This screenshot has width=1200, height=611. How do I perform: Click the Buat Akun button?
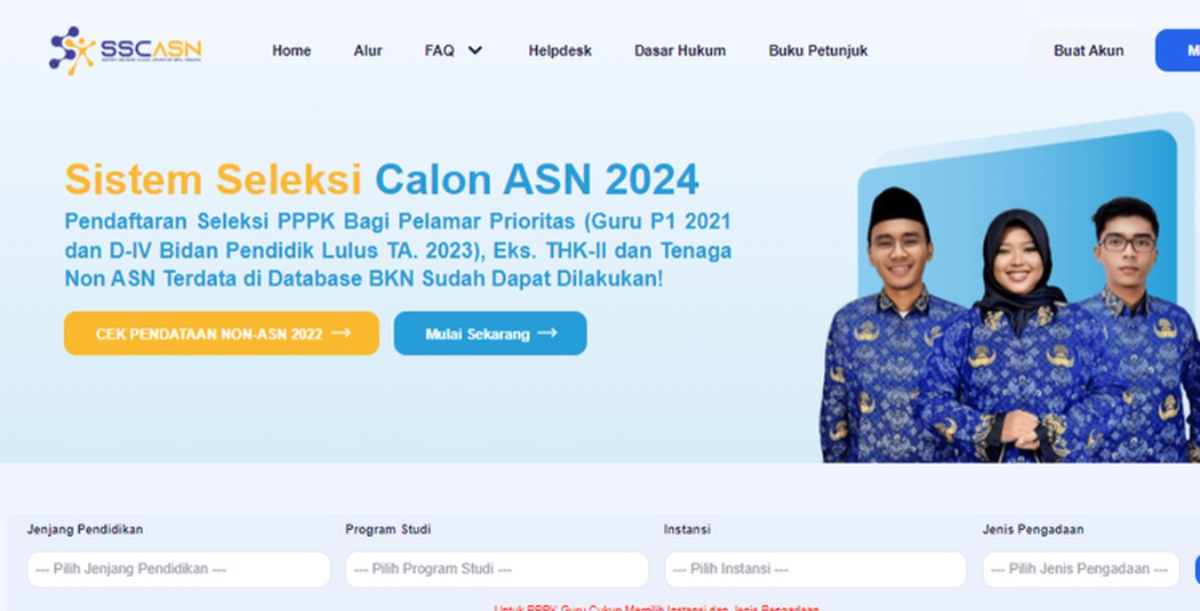(1088, 50)
